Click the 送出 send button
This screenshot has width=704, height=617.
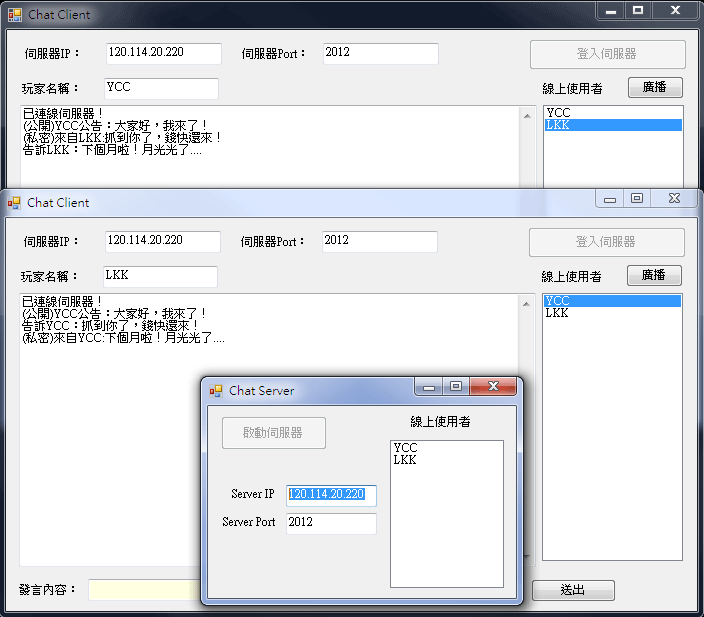(573, 590)
